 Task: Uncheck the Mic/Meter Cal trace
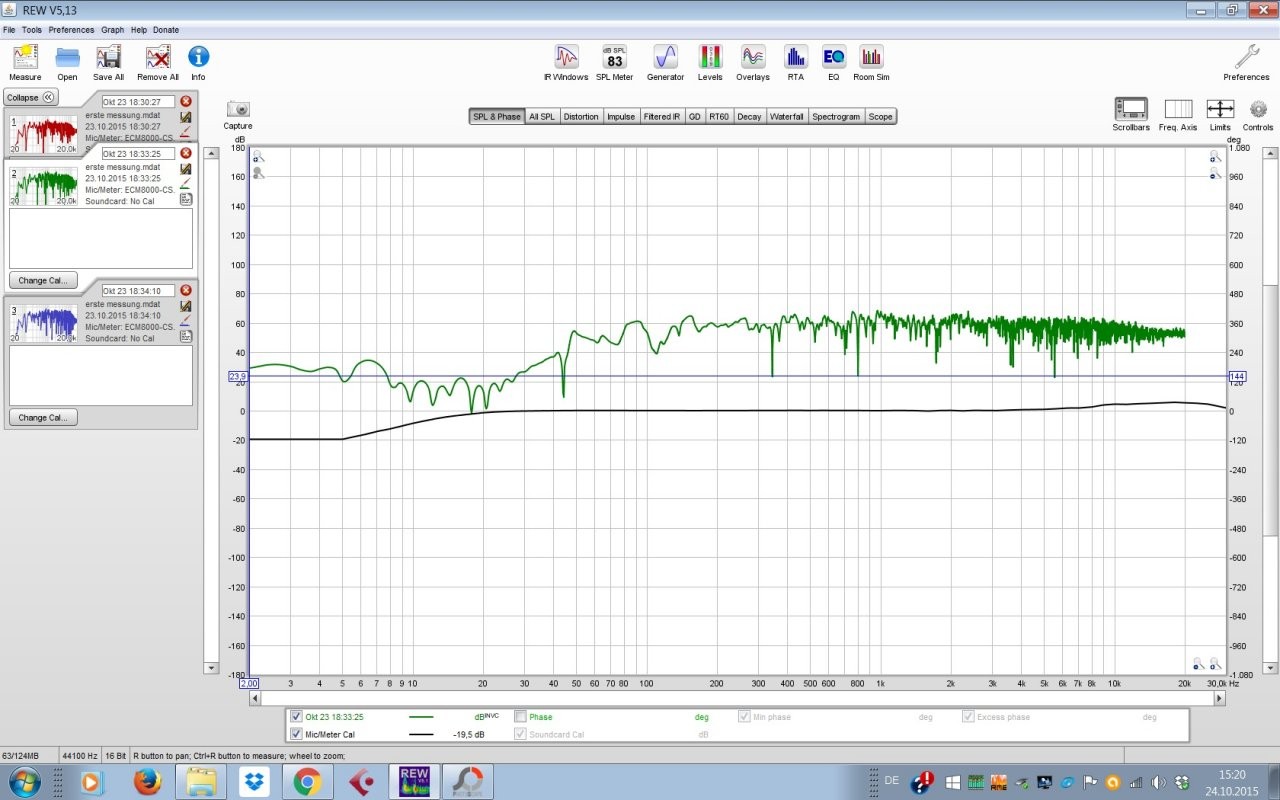[296, 734]
